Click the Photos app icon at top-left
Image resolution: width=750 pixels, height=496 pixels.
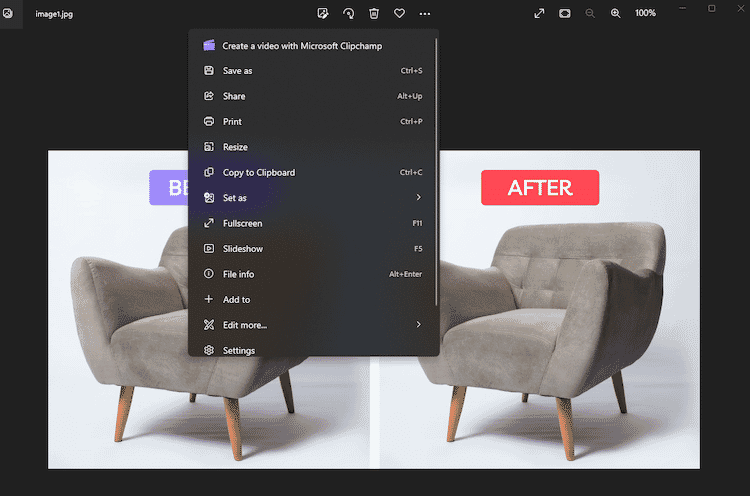click(x=8, y=13)
